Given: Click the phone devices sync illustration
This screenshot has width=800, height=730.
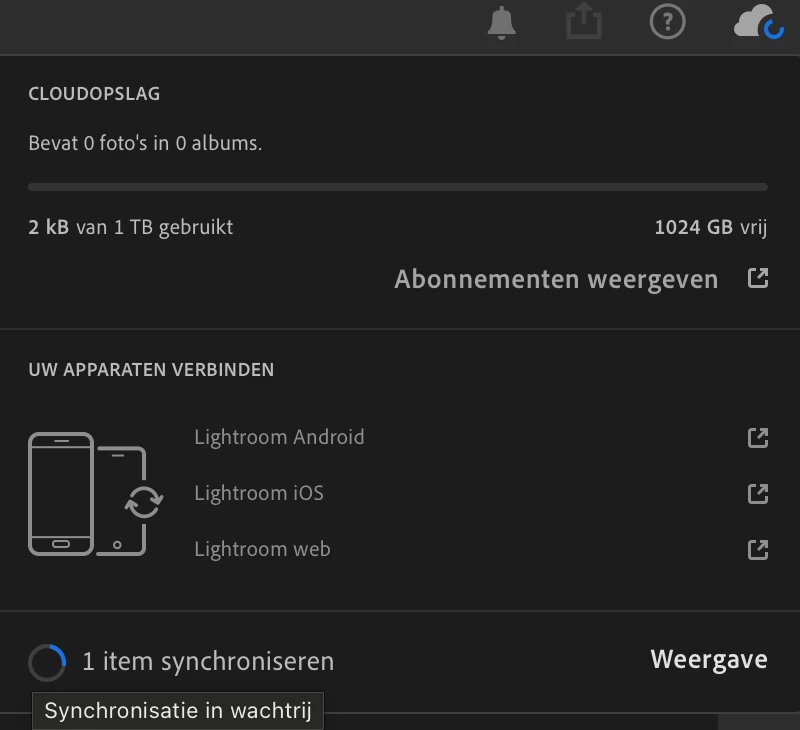Looking at the screenshot, I should pos(95,494).
